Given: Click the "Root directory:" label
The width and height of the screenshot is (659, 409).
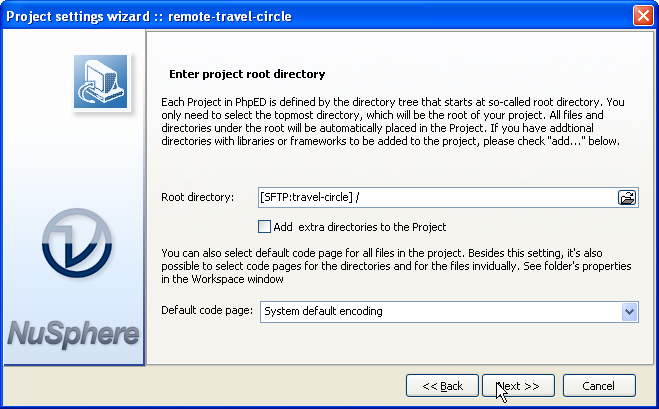Looking at the screenshot, I should [197, 198].
